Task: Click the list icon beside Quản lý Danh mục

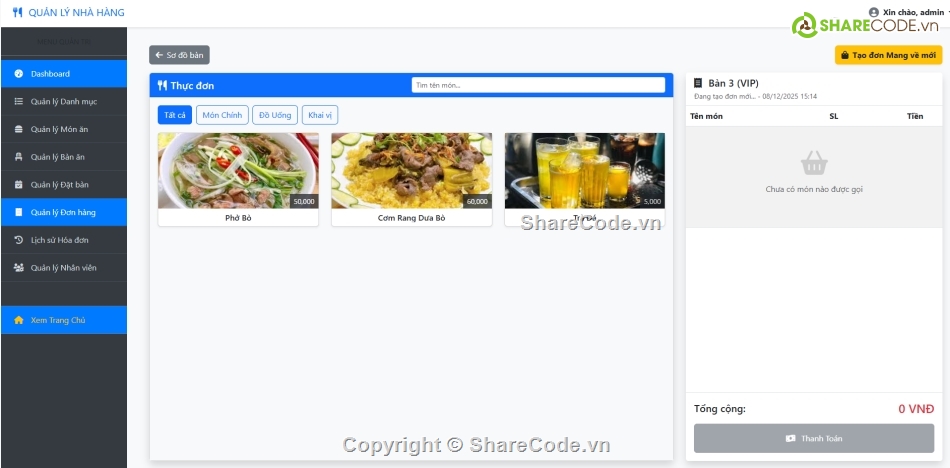Action: pos(18,101)
